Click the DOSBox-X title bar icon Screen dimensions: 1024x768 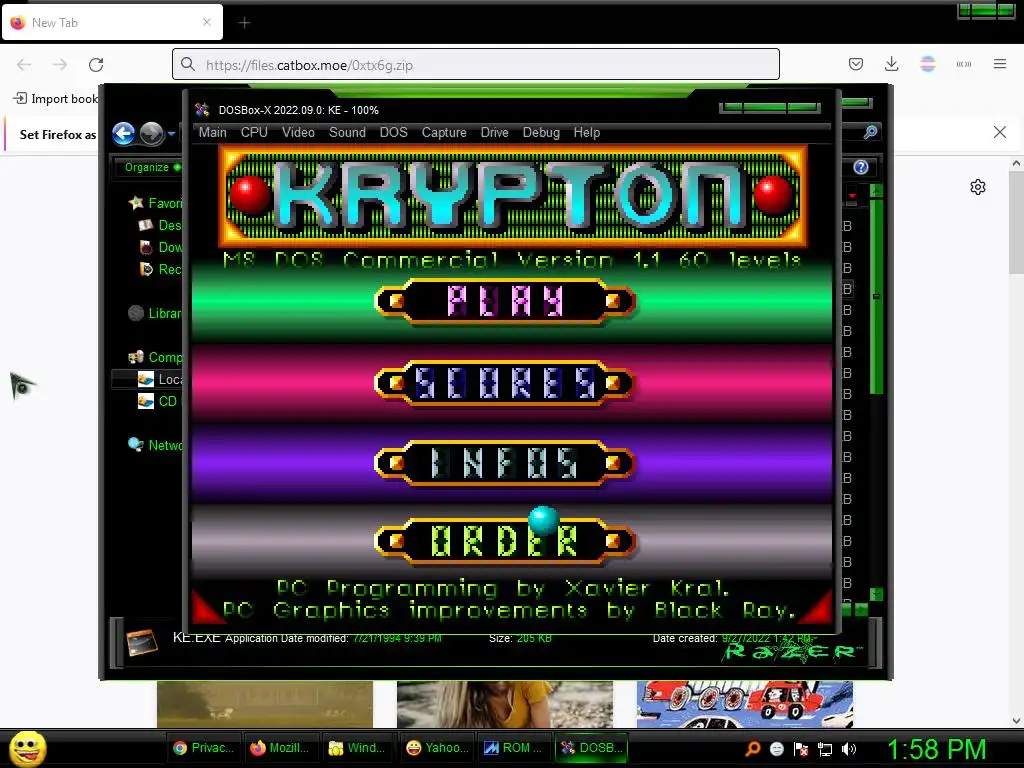[x=202, y=110]
